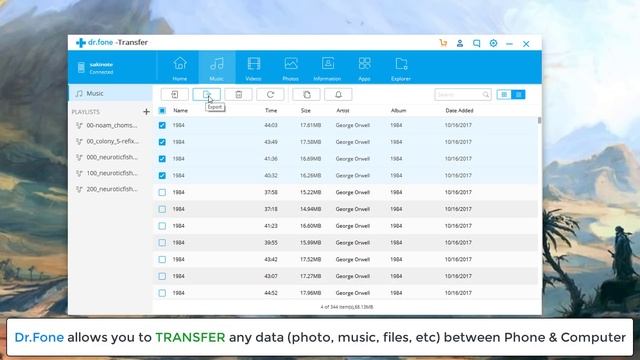Click the ringtone bell toolbar button
The width and height of the screenshot is (640, 360).
pos(338,95)
